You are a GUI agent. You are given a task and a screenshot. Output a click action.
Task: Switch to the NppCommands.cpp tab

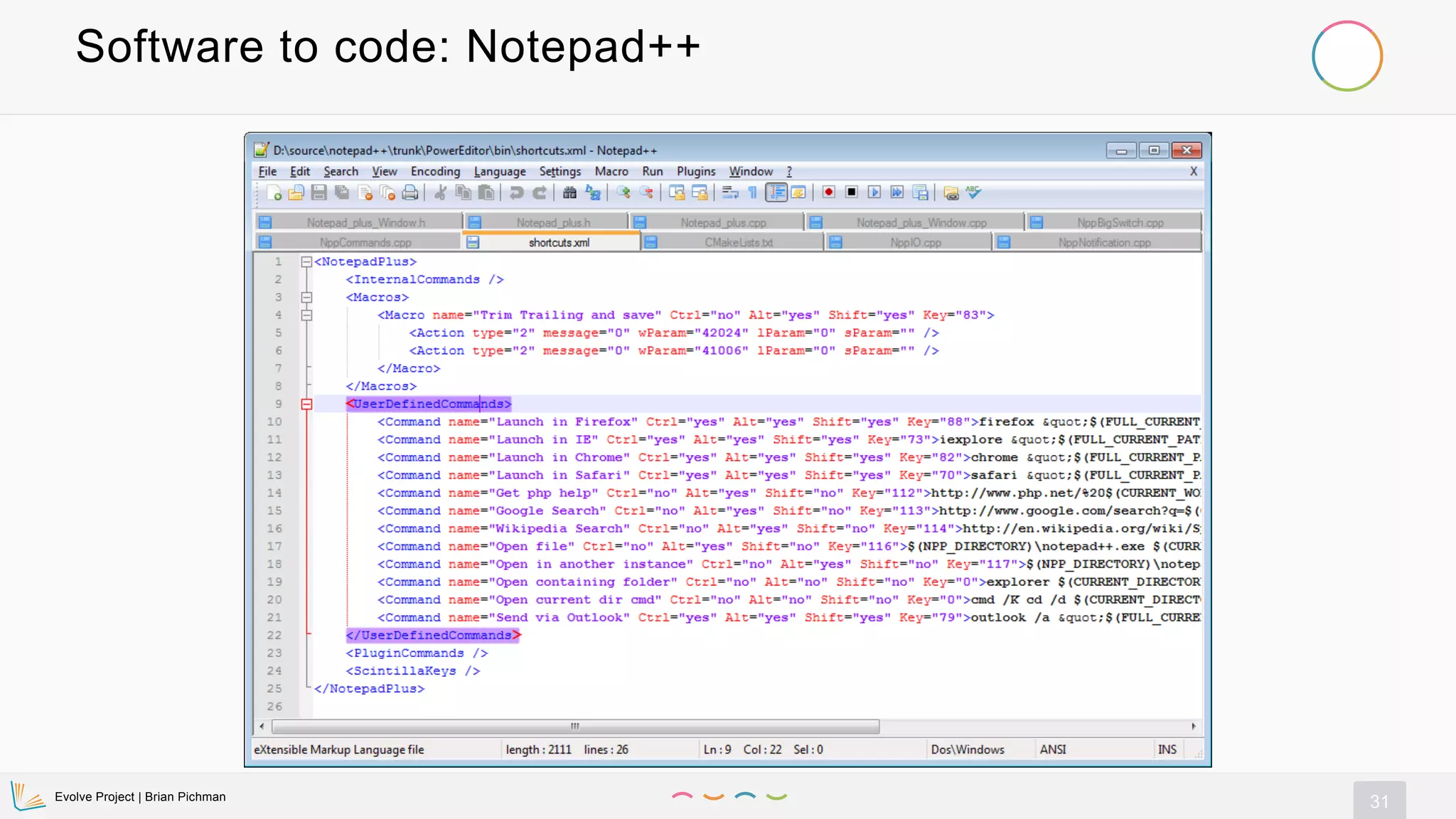358,242
